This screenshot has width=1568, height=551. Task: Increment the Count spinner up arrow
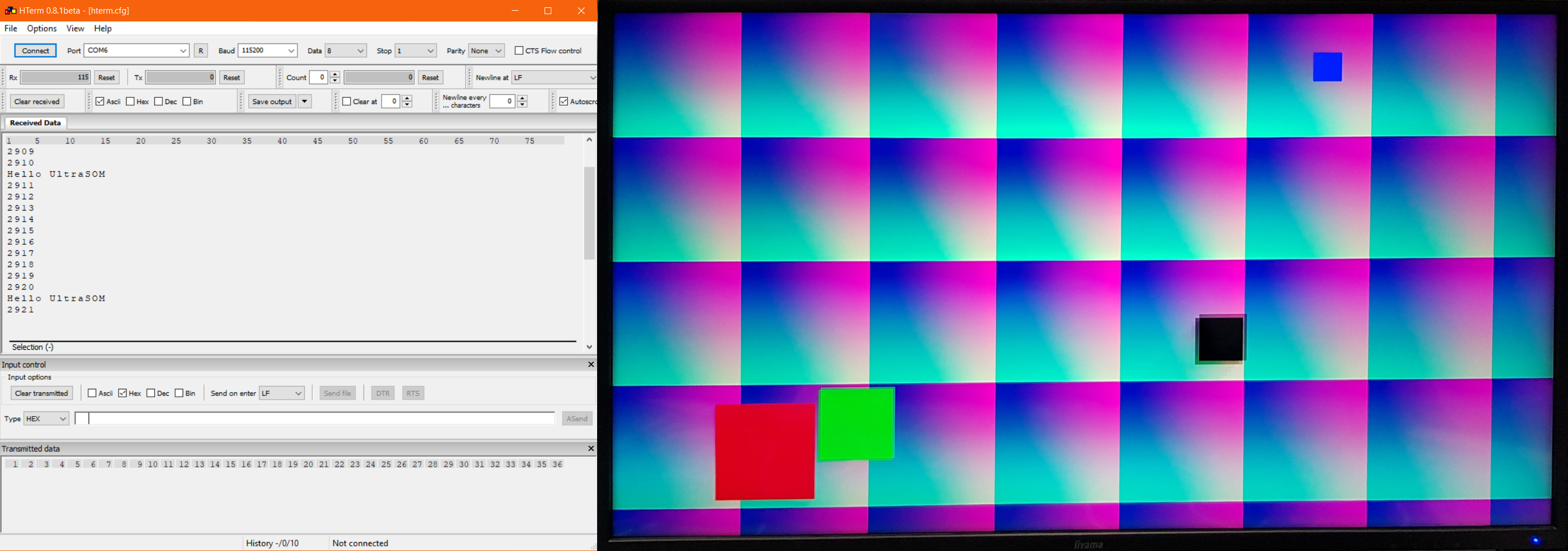(x=335, y=74)
